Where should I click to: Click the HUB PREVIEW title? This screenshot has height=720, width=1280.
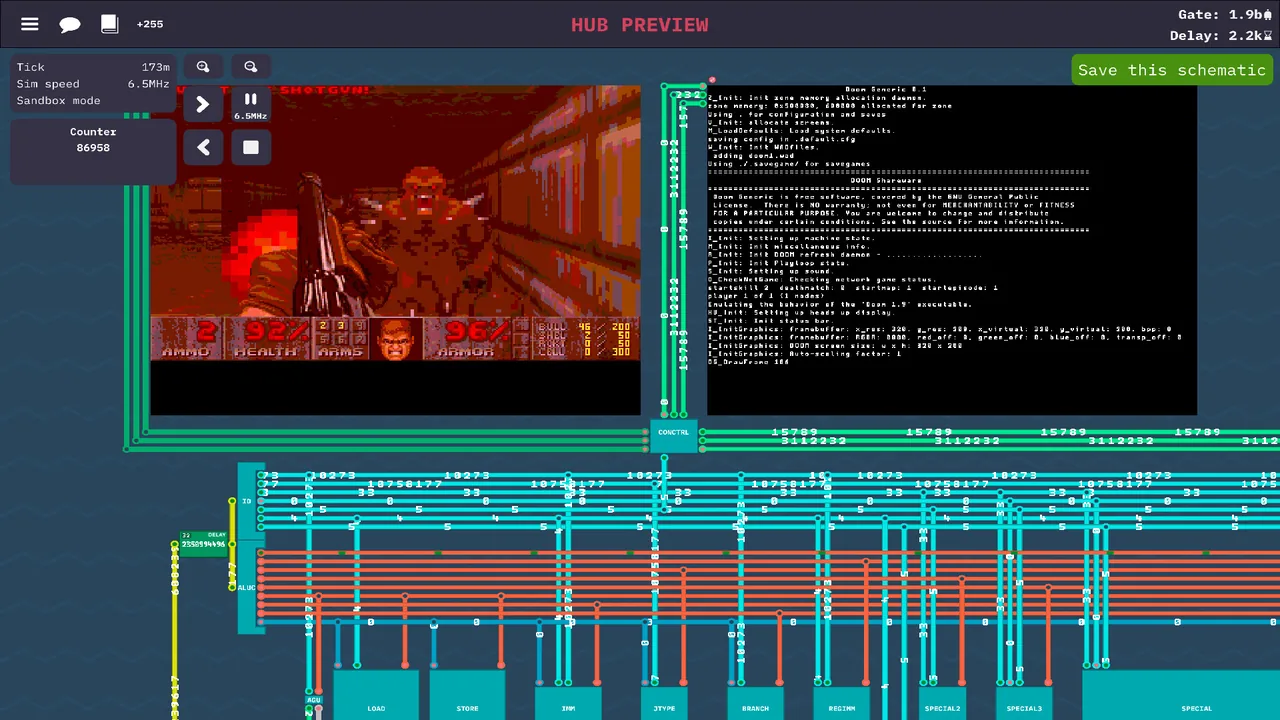[640, 25]
